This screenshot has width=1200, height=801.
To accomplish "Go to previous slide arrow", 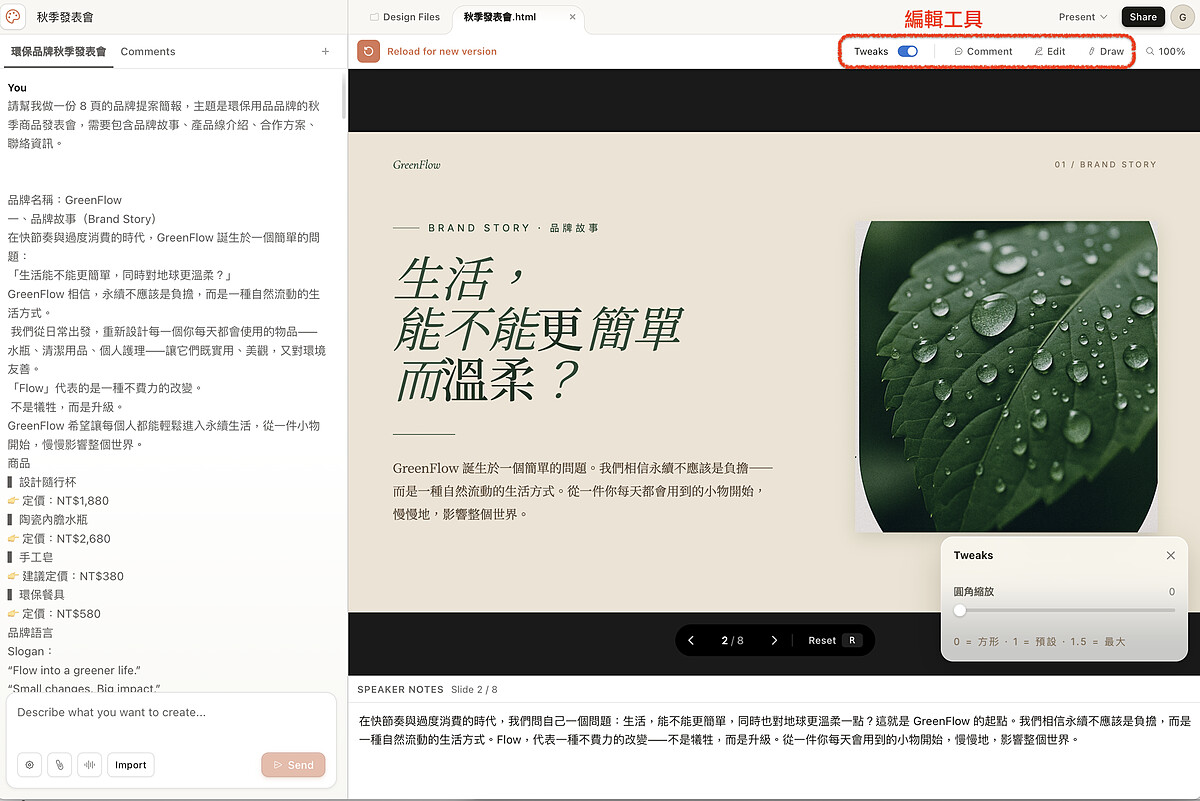I will pyautogui.click(x=691, y=640).
